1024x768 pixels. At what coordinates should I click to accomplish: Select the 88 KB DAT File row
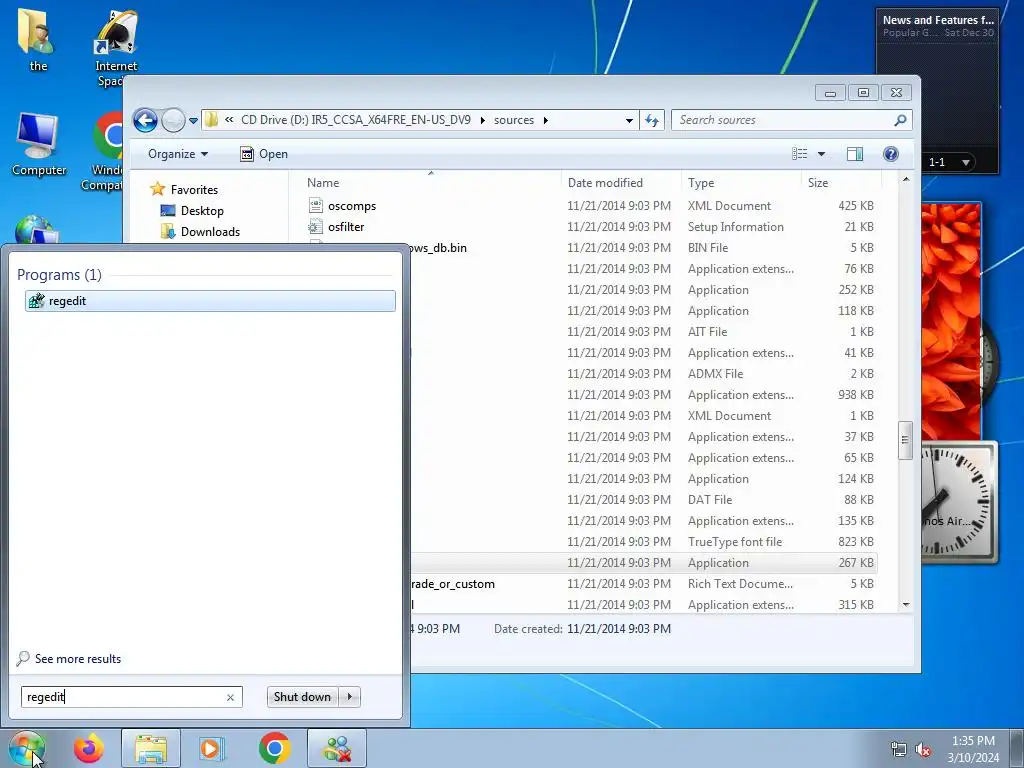click(x=644, y=500)
